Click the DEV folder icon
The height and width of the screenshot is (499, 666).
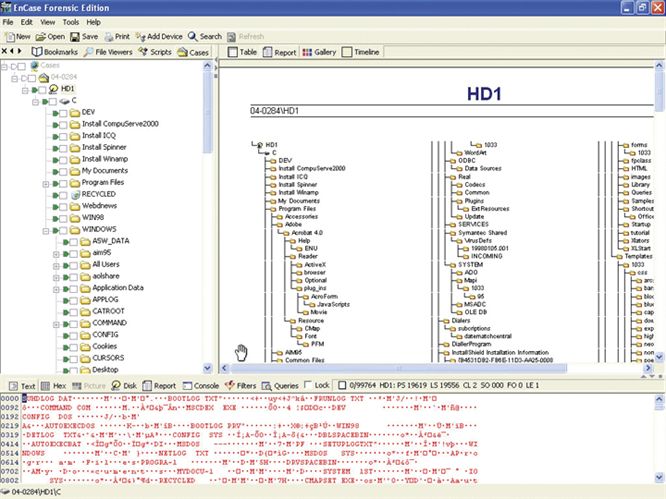75,113
